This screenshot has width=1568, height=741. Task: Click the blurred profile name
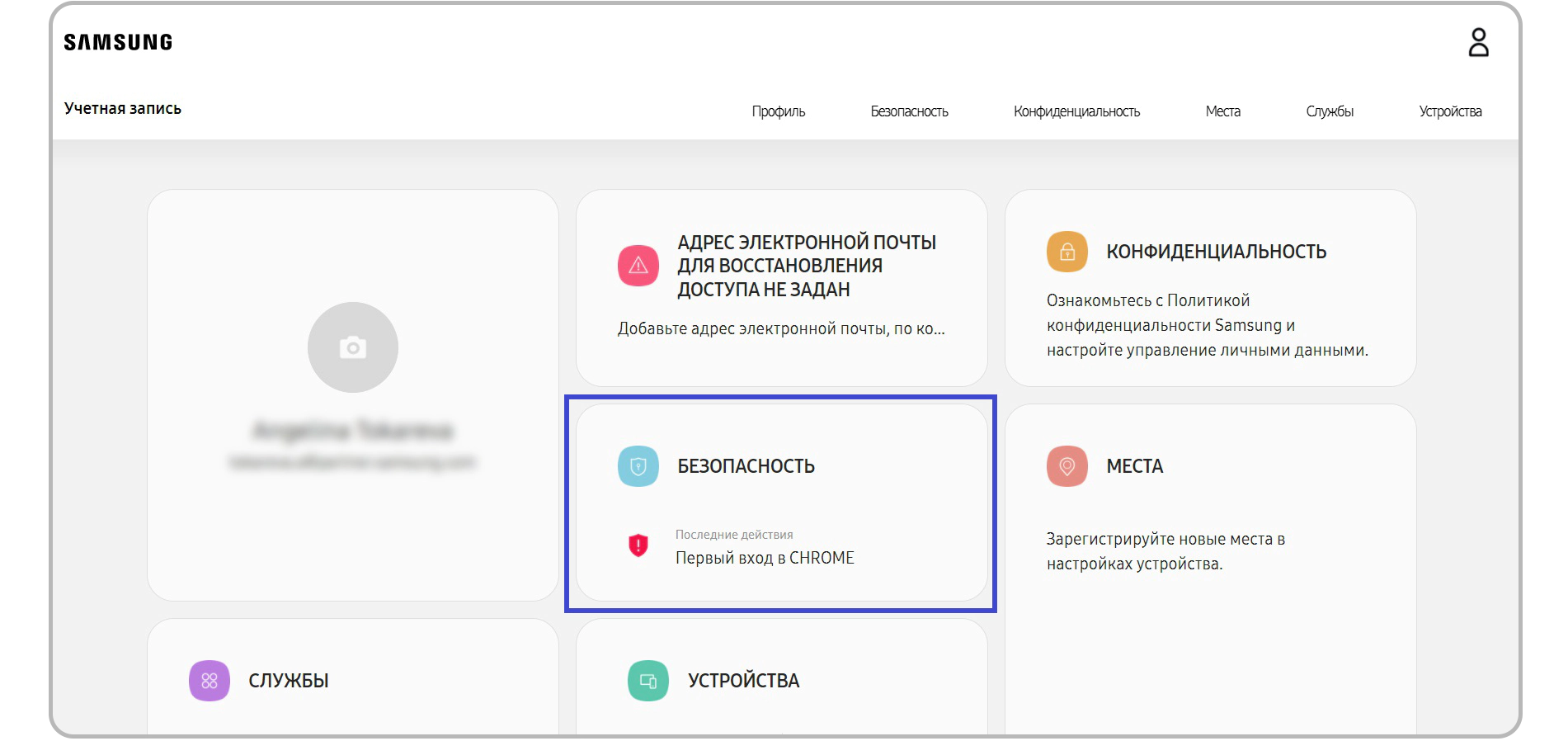(x=353, y=431)
